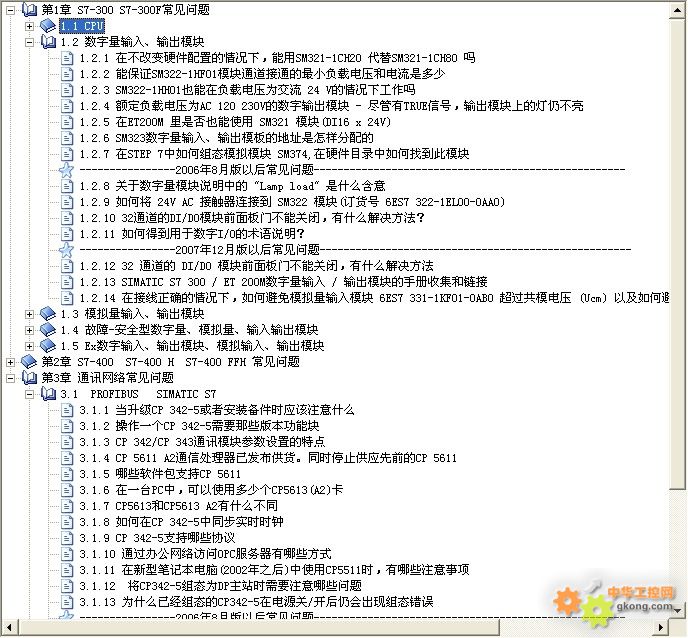The image size is (688, 638).
Task: Click the horizontal scrollbar thumb
Action: tap(258, 627)
